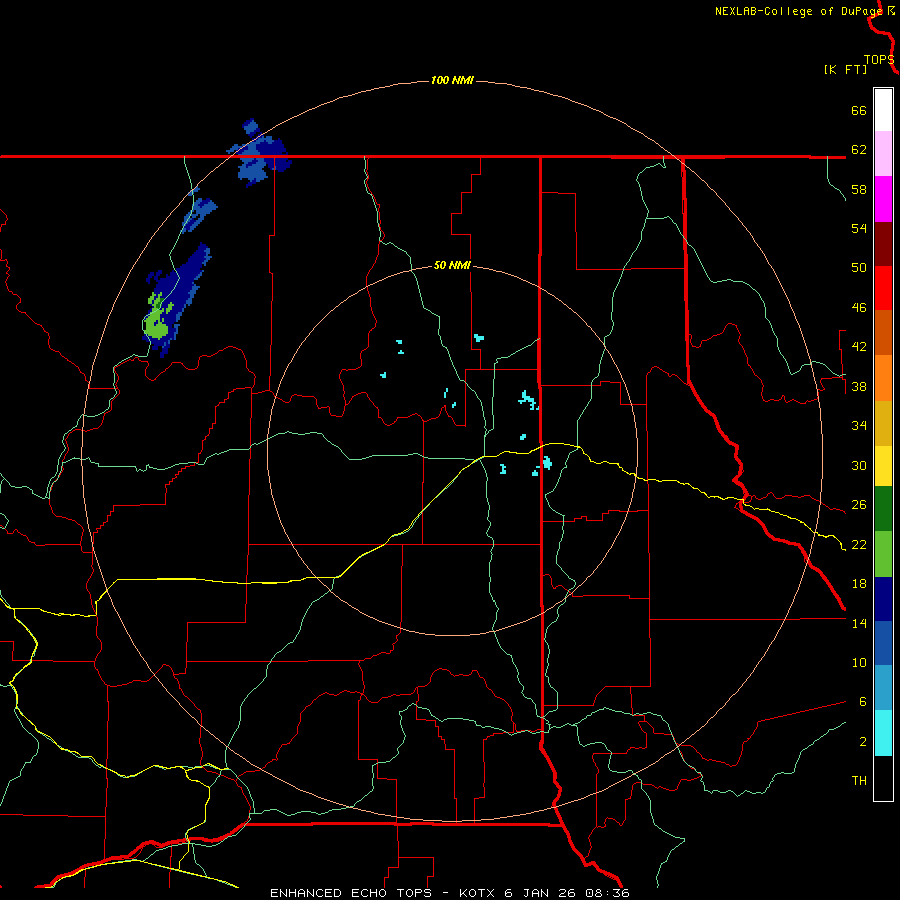
Task: Click the 10 scale value
Action: click(x=859, y=662)
